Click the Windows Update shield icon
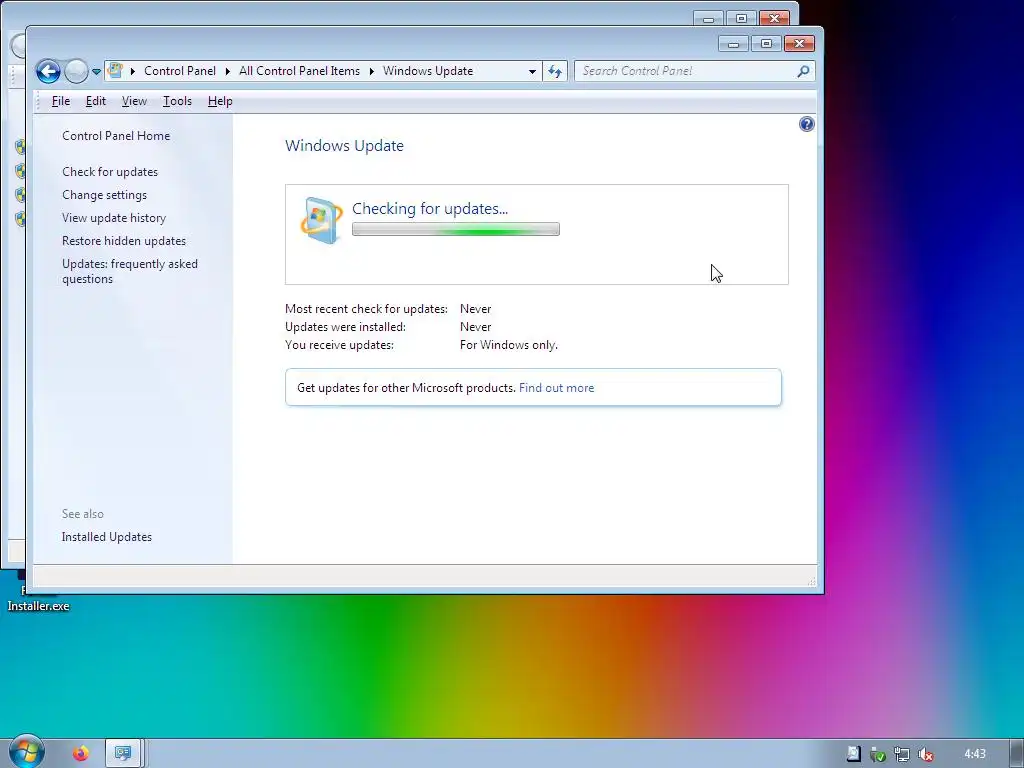The image size is (1024, 768). click(x=321, y=220)
